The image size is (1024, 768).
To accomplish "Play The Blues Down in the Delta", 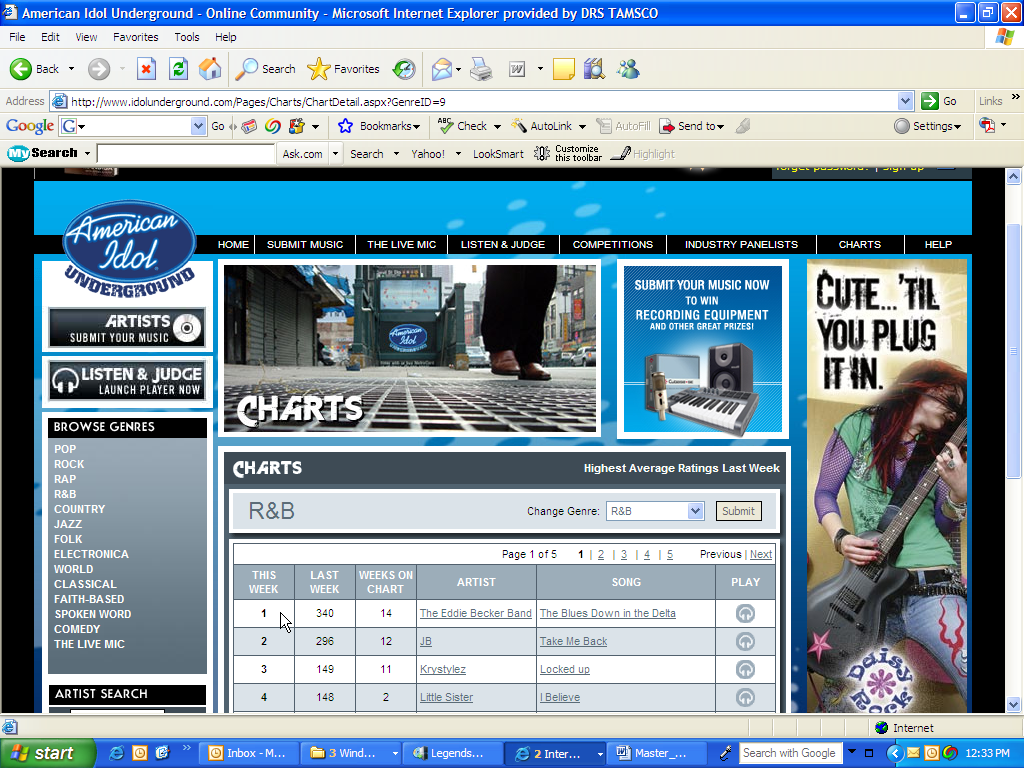I will [x=745, y=613].
